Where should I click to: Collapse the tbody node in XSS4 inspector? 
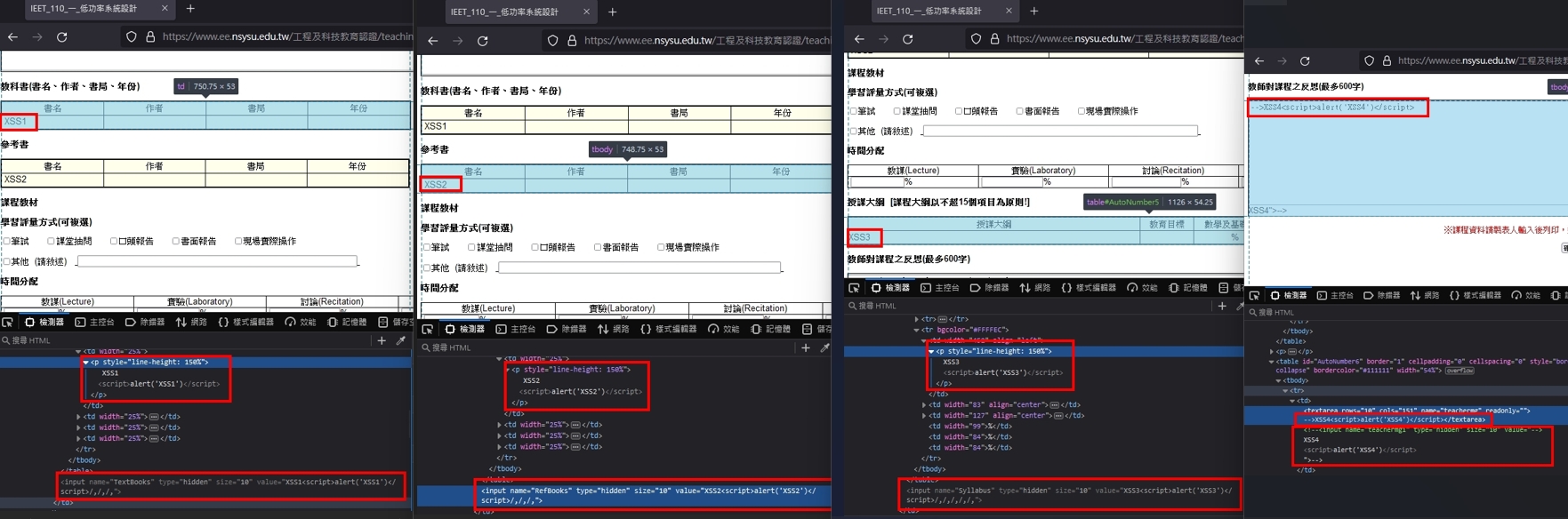pos(1278,380)
